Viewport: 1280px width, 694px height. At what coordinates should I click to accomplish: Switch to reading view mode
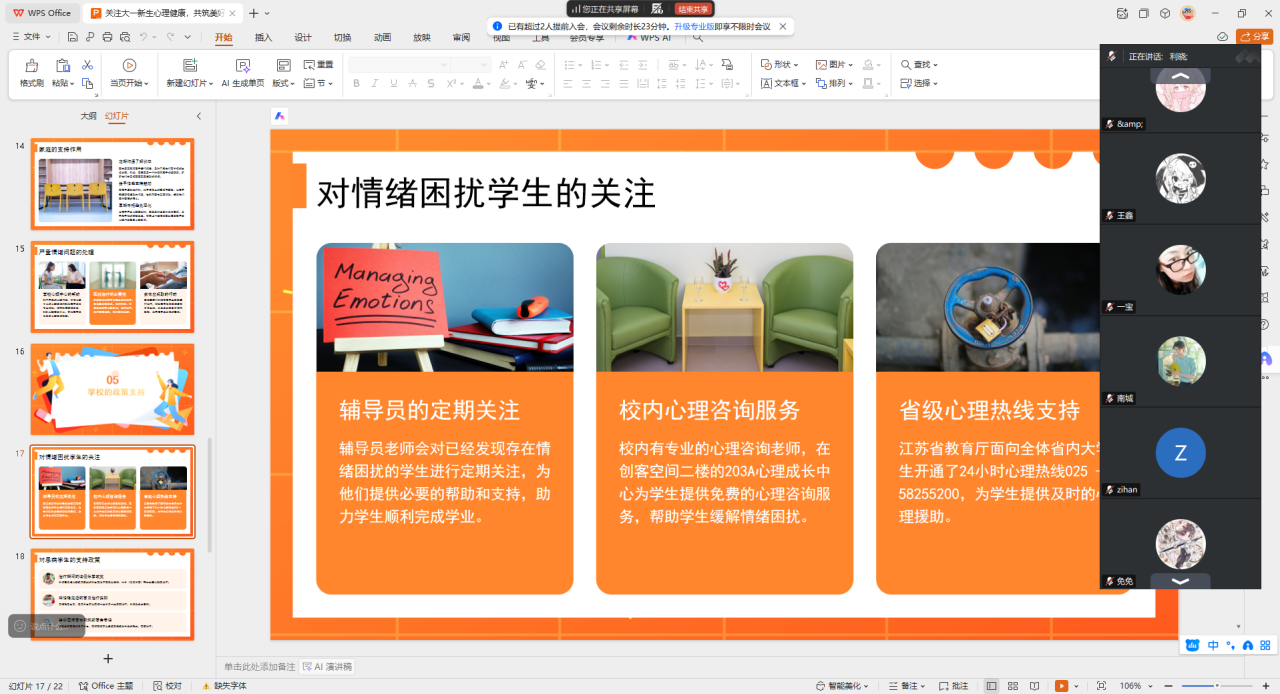[1034, 686]
